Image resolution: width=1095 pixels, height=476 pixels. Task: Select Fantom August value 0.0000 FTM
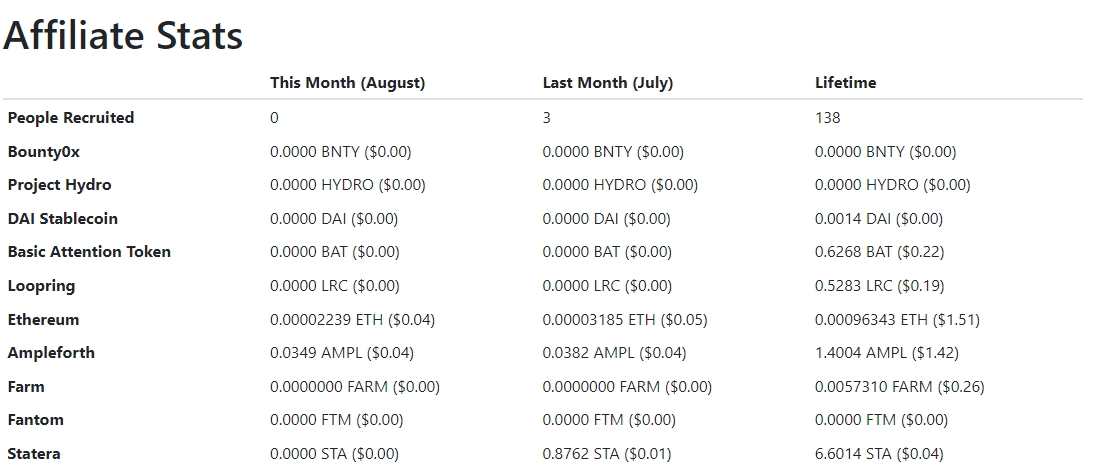point(337,420)
